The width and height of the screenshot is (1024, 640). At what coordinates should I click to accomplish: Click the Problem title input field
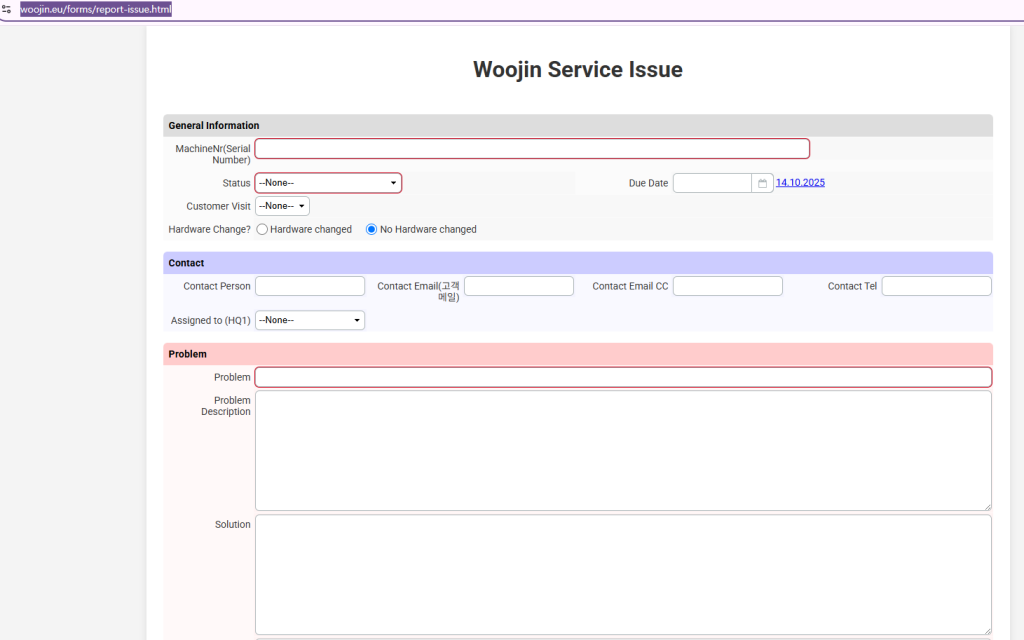coord(623,377)
